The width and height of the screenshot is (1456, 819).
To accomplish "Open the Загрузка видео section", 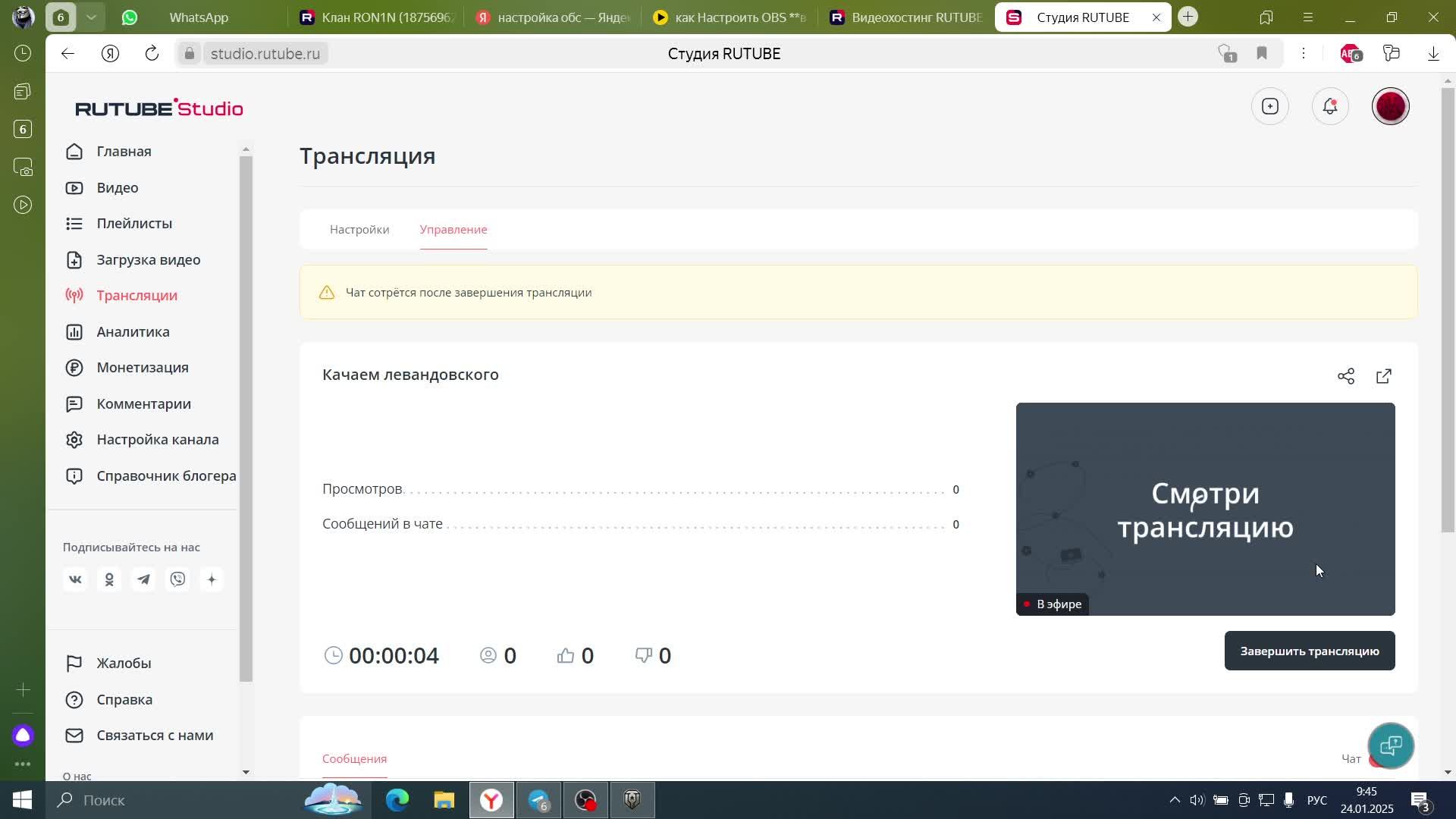I will [133, 260].
